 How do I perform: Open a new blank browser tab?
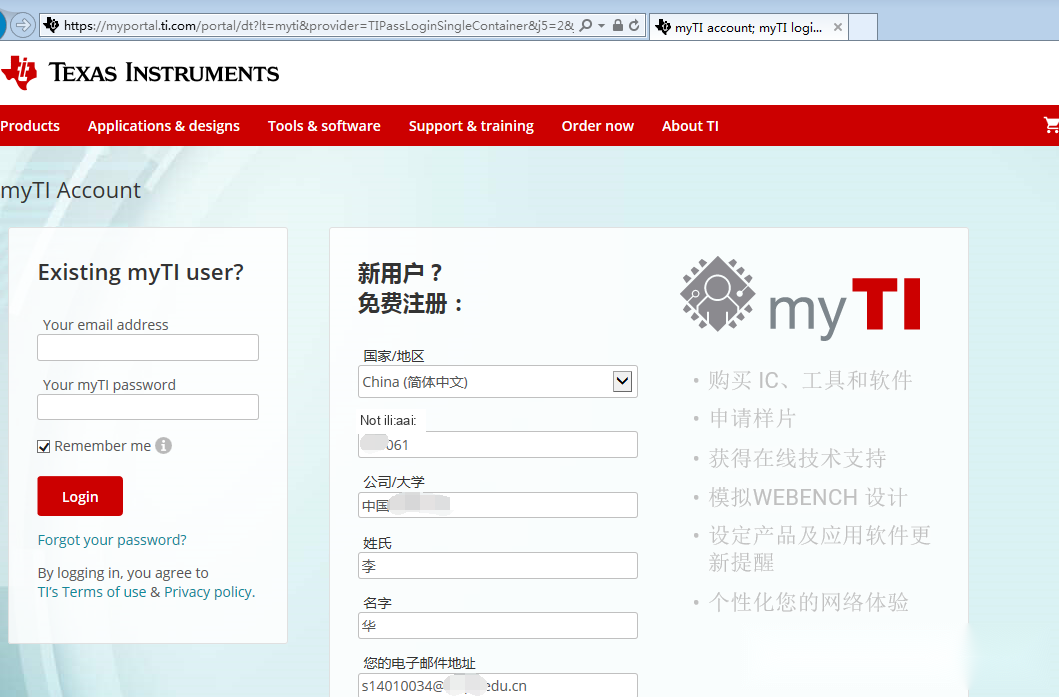click(x=862, y=27)
